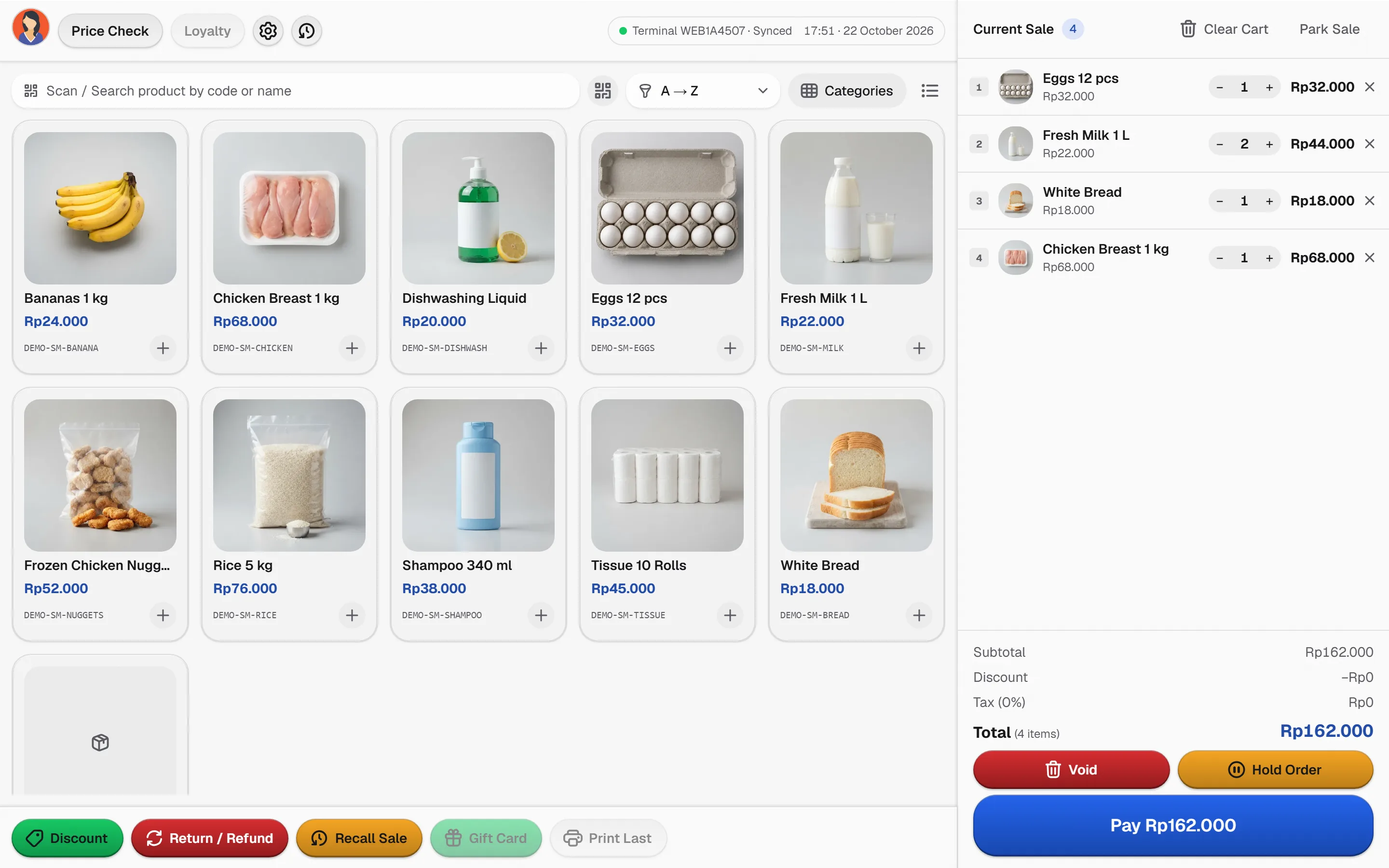
Task: Remove Chicken Breast 1 kg from cart
Action: pyautogui.click(x=1370, y=257)
